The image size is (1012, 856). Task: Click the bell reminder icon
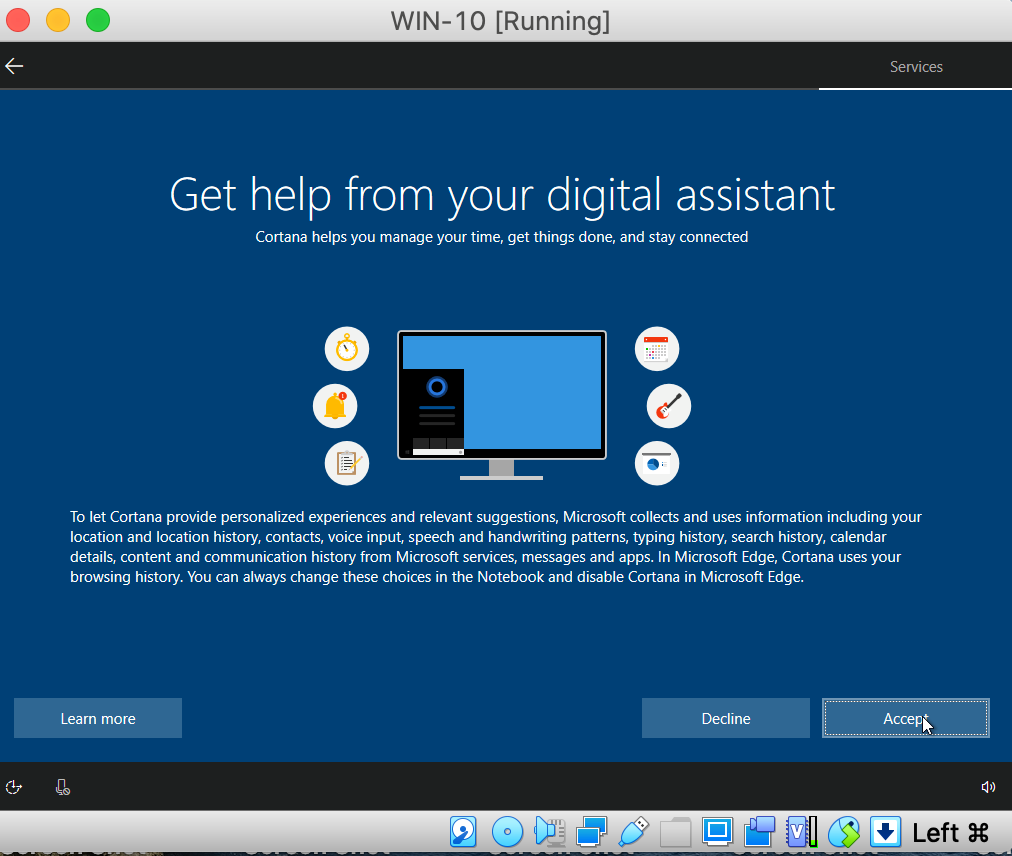(x=335, y=406)
